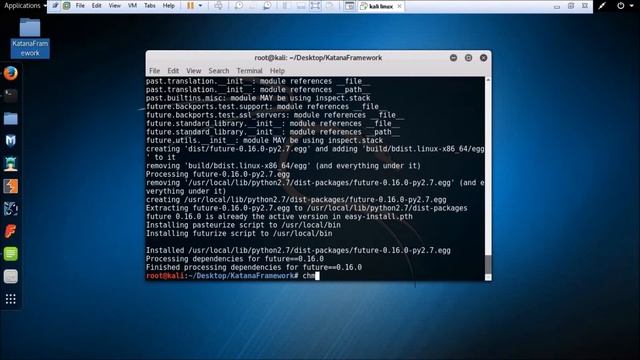
Task: Click the terminal vertical scrollbar
Action: point(488,178)
